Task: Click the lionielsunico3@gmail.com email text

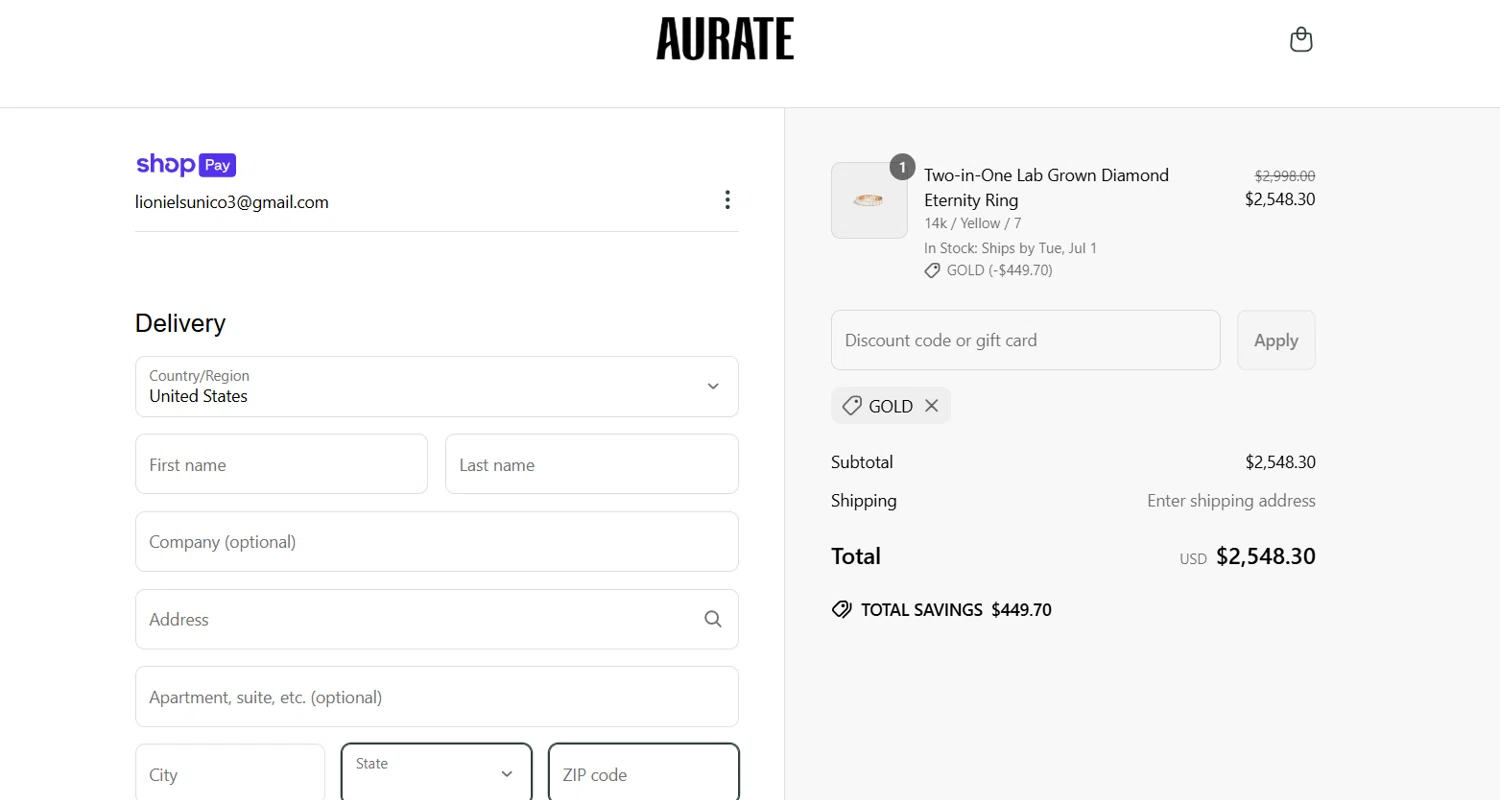Action: click(x=232, y=202)
